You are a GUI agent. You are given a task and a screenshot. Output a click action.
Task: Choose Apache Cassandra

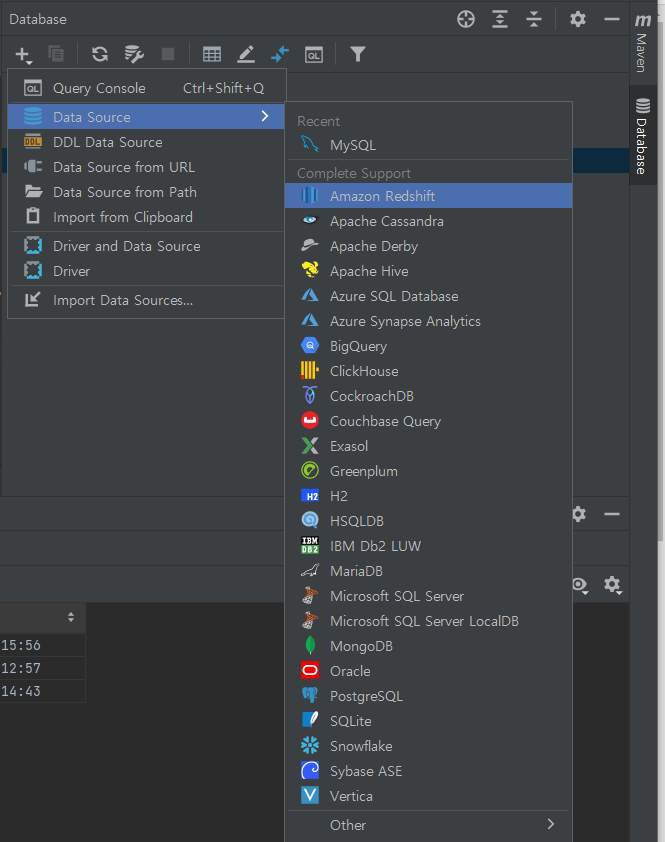(428, 221)
